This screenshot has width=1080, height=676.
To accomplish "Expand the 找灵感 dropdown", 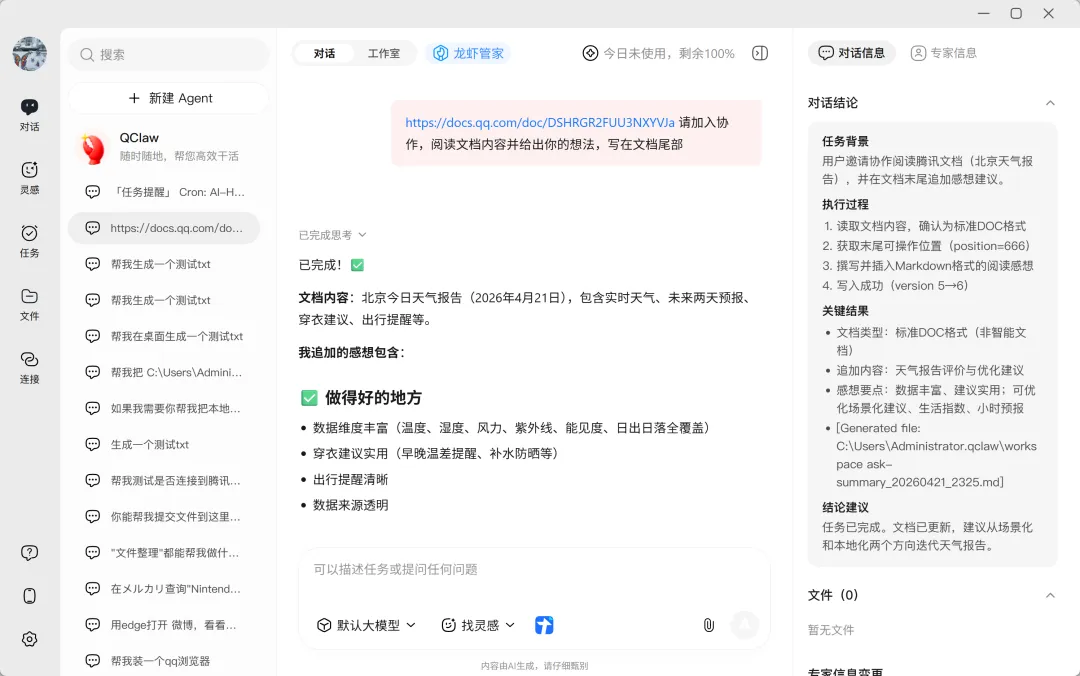I will pyautogui.click(x=478, y=624).
